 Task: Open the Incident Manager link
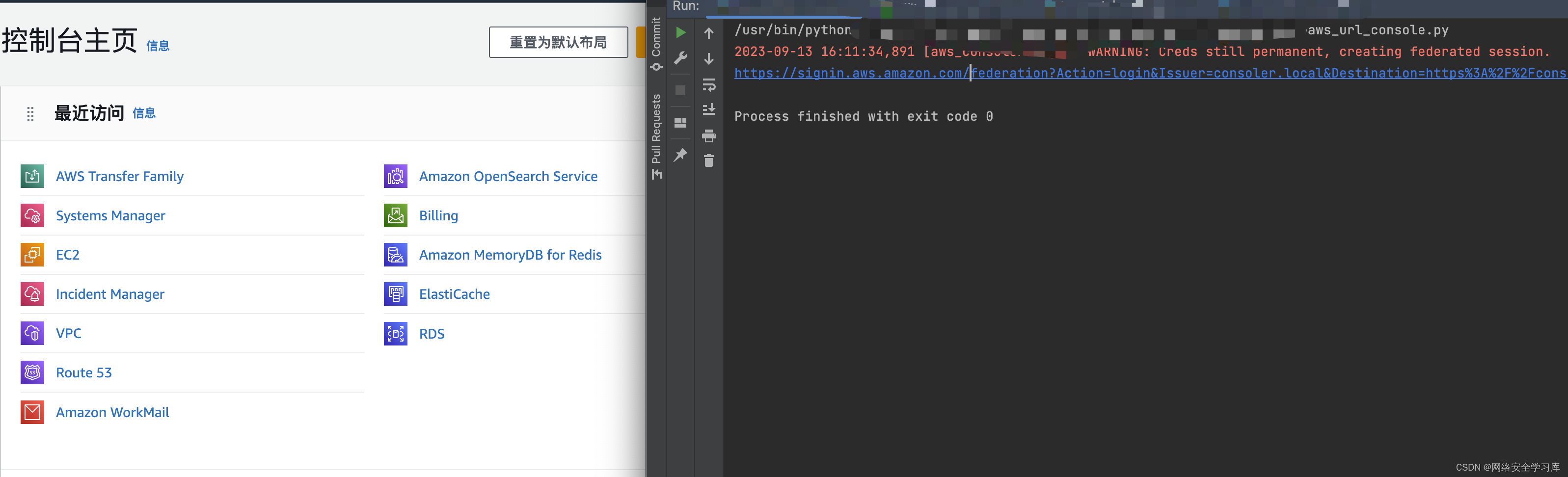click(x=109, y=294)
